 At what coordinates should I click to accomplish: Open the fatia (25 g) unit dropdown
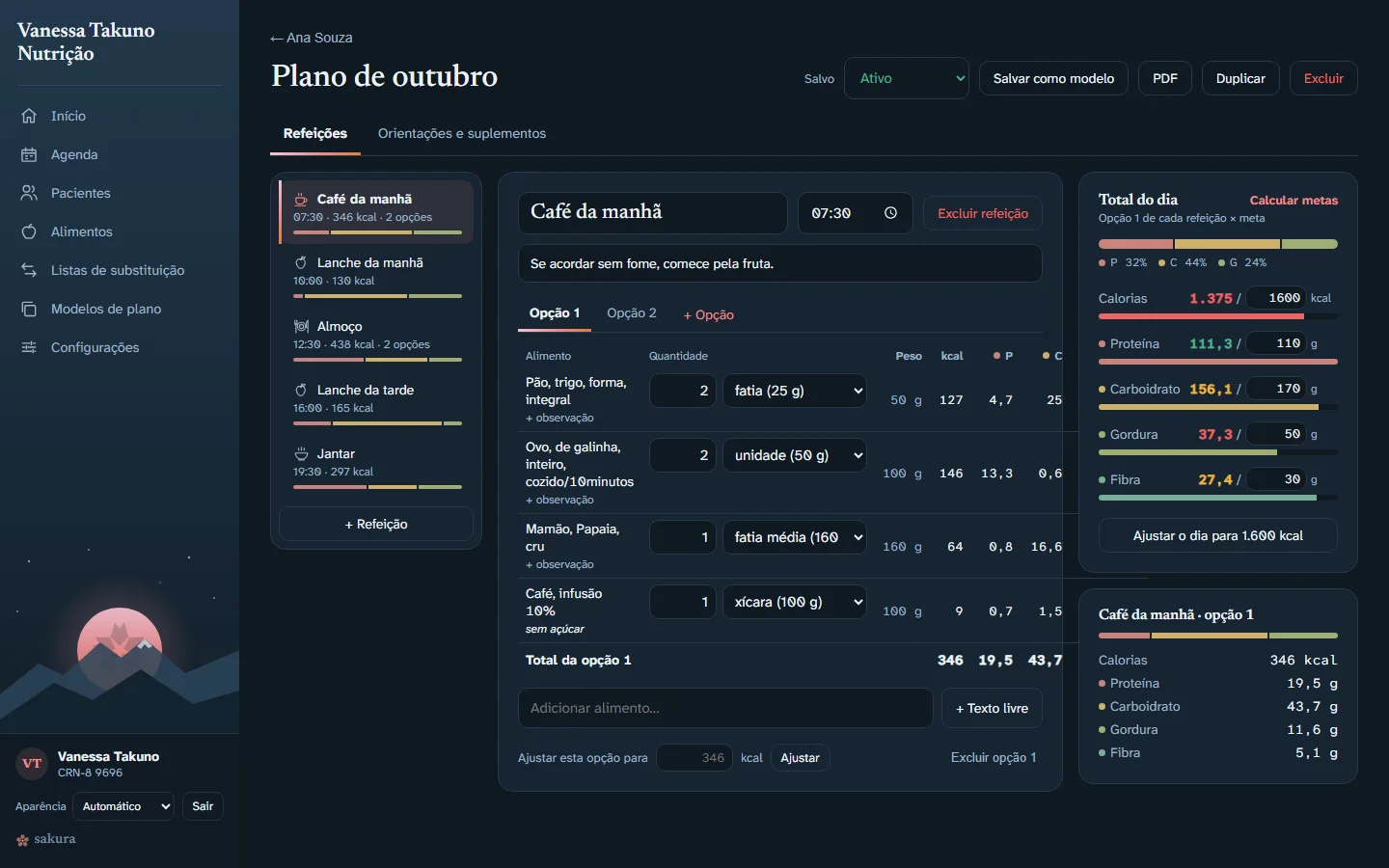[795, 391]
